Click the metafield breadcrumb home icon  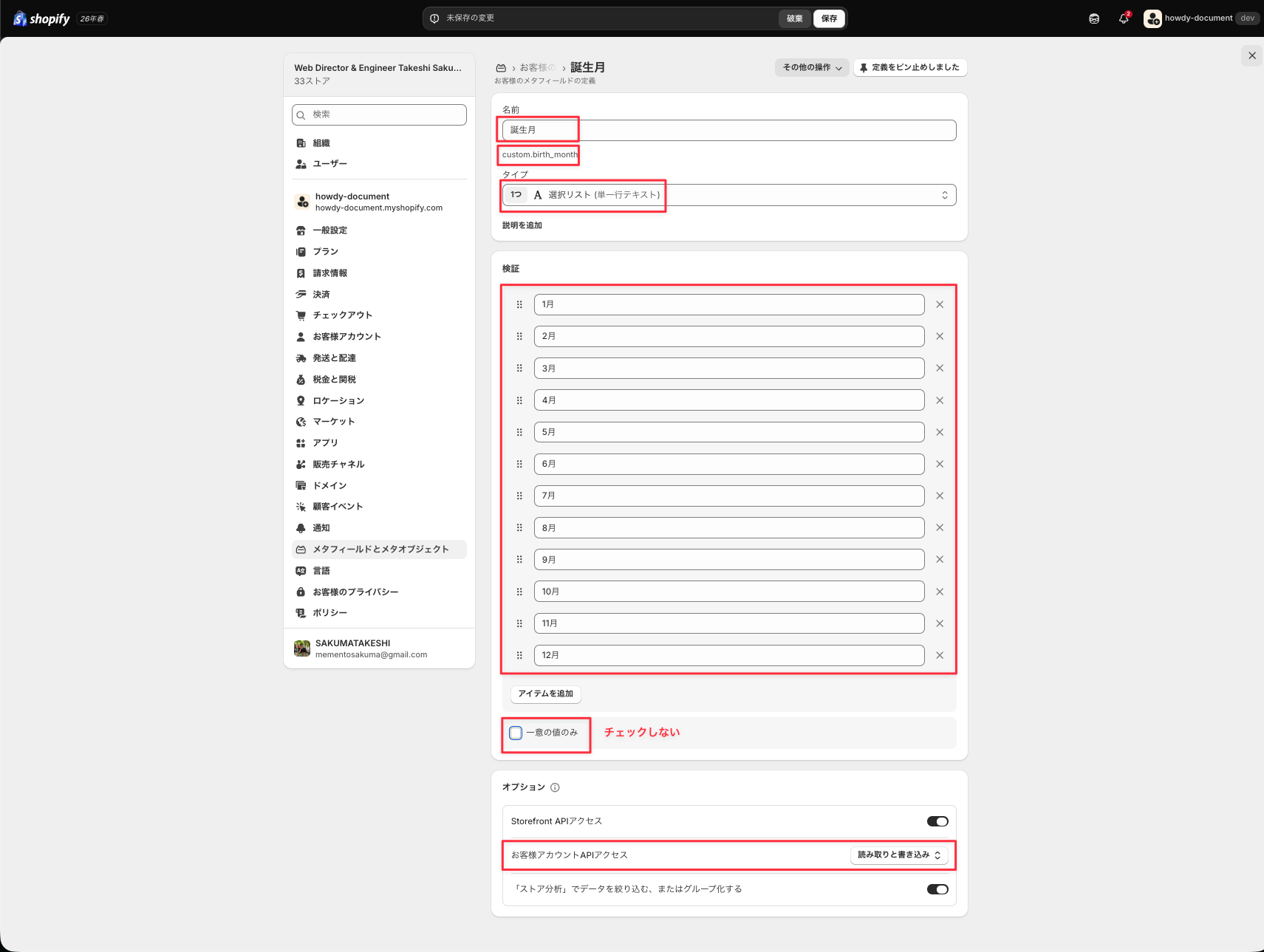tap(501, 68)
